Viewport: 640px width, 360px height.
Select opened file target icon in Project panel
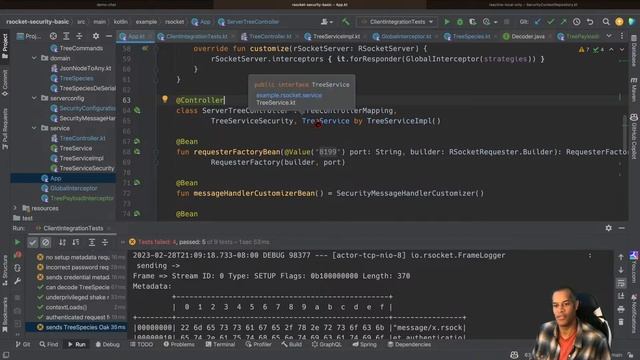pos(53,36)
